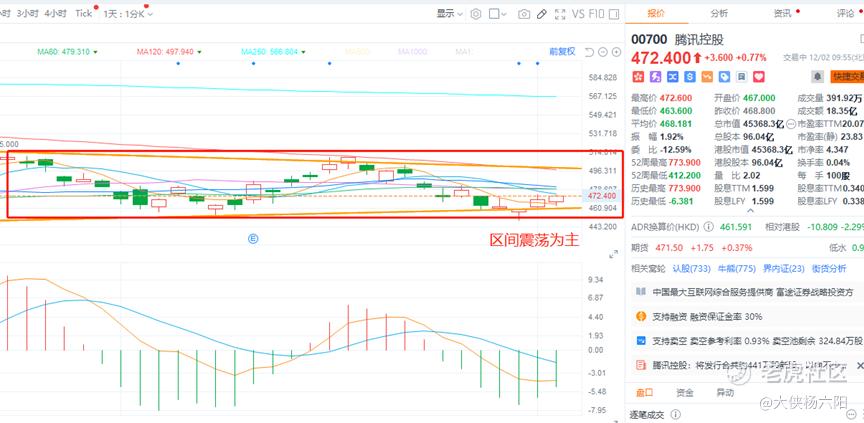Select the 盘口 order book tab

pos(645,393)
